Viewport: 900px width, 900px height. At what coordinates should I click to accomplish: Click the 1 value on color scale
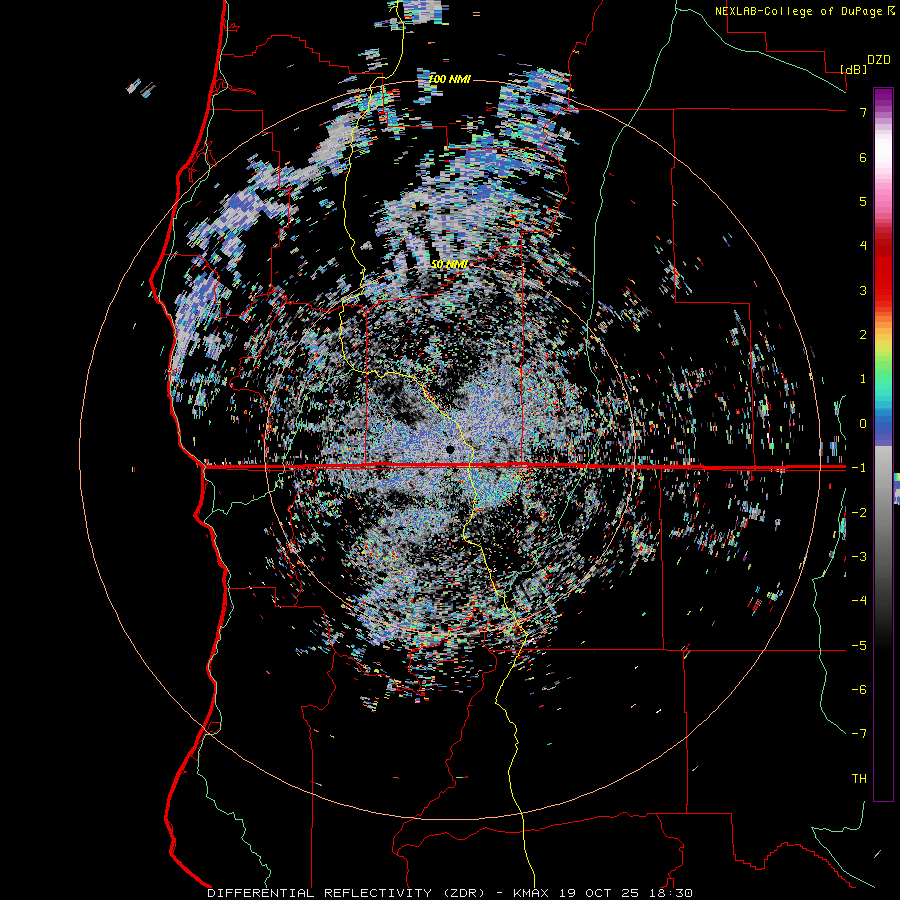[863, 379]
